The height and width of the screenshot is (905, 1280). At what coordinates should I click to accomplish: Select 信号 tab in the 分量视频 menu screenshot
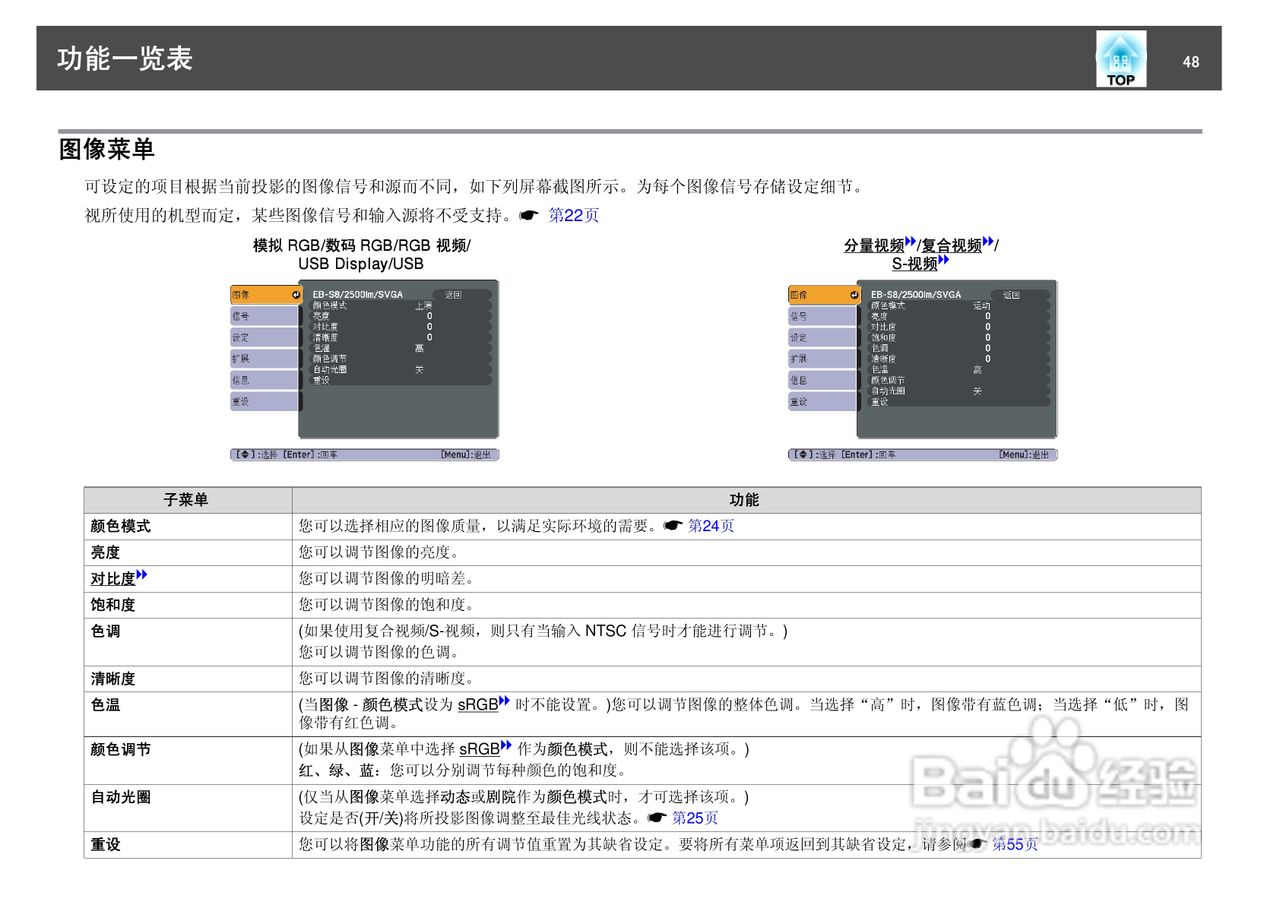[823, 316]
